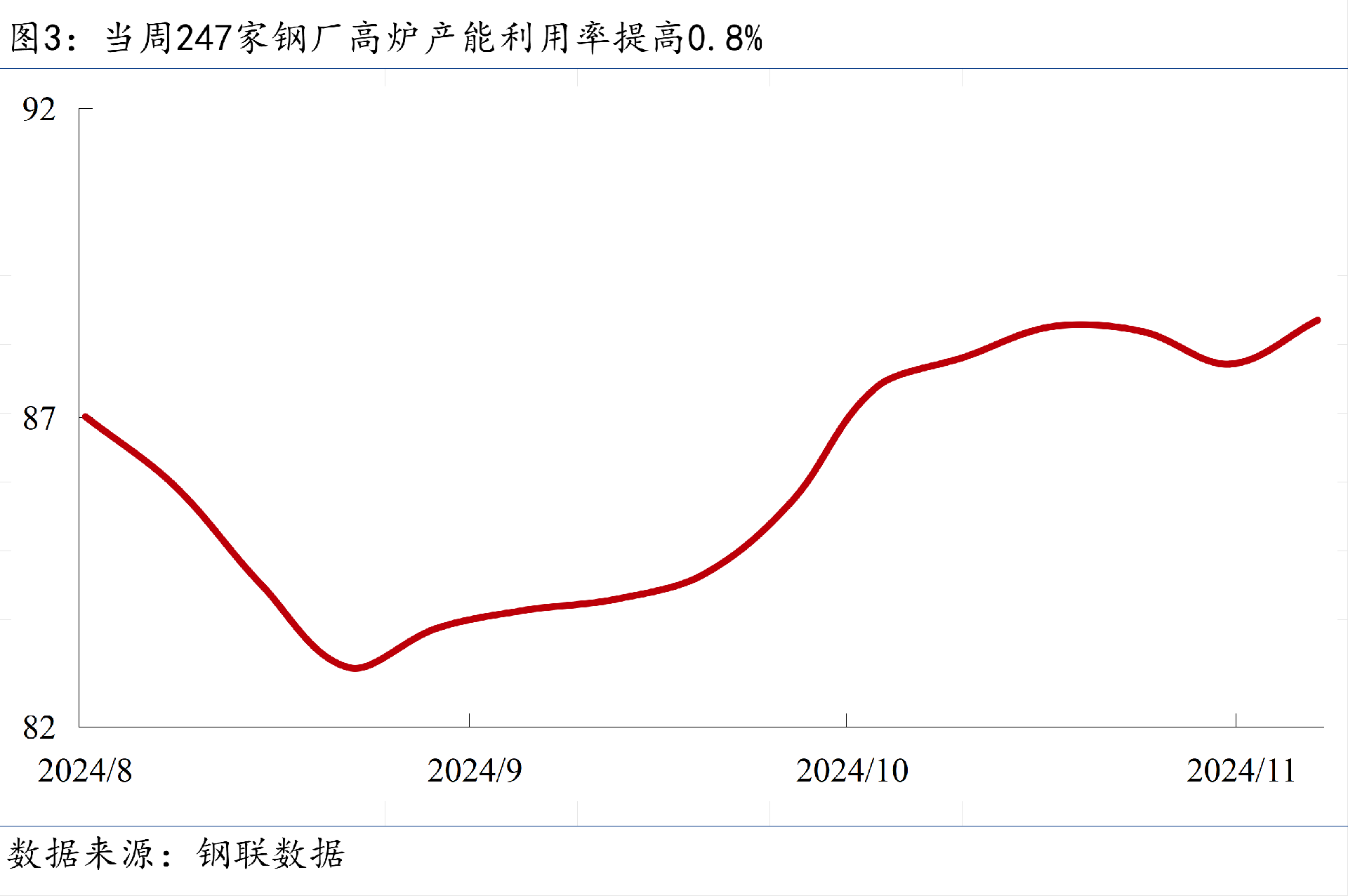Click the tick mark above 2024/10
This screenshot has height=896, width=1348.
846,720
